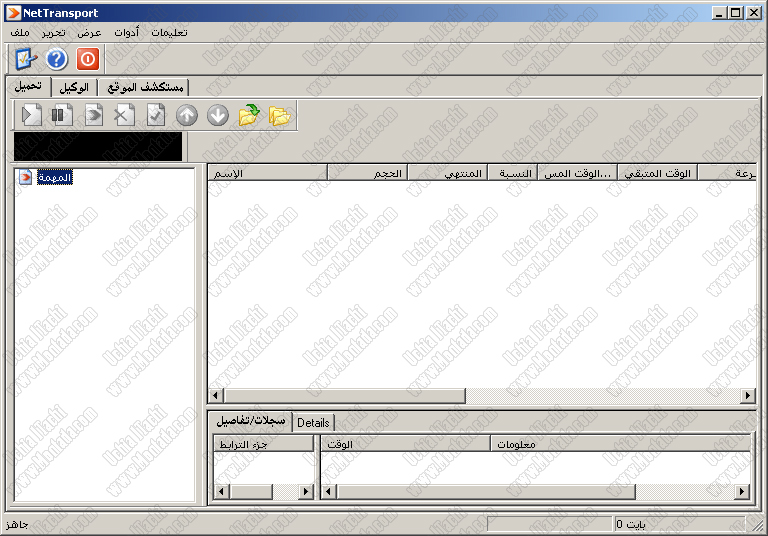Select the Details tab in bottom panel
The height and width of the screenshot is (536, 768).
[x=313, y=422]
